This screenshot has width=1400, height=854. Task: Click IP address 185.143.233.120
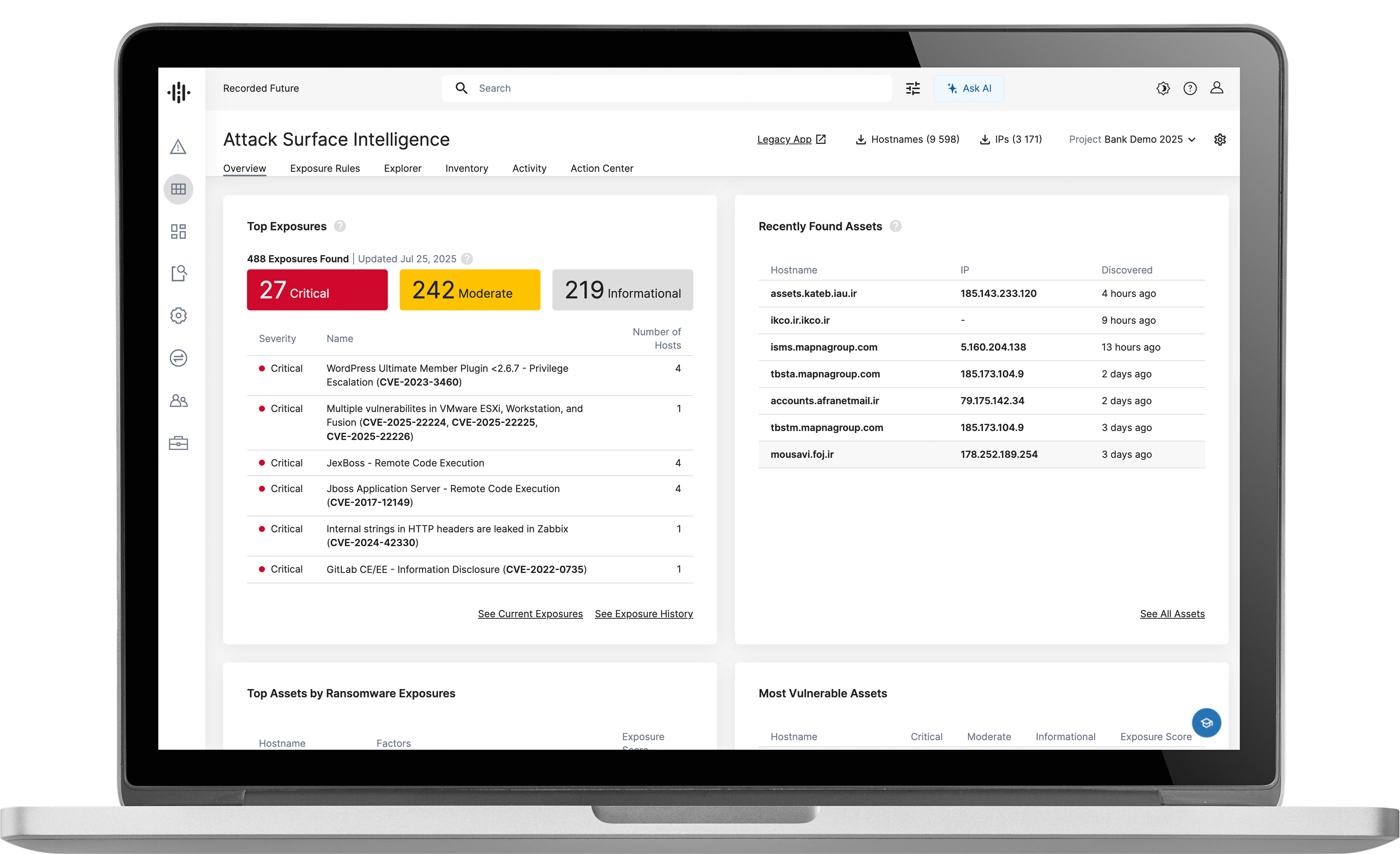998,293
